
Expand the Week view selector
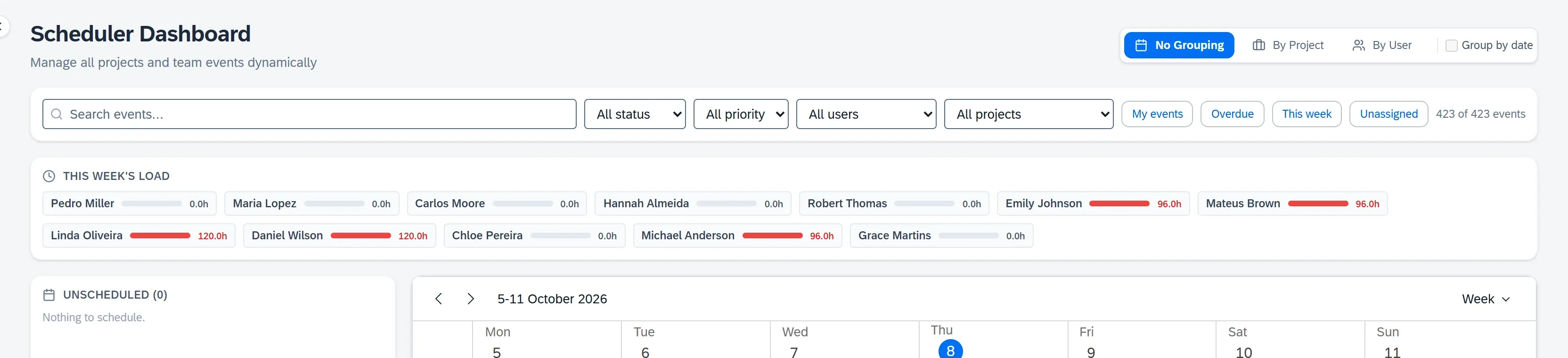tap(1486, 299)
